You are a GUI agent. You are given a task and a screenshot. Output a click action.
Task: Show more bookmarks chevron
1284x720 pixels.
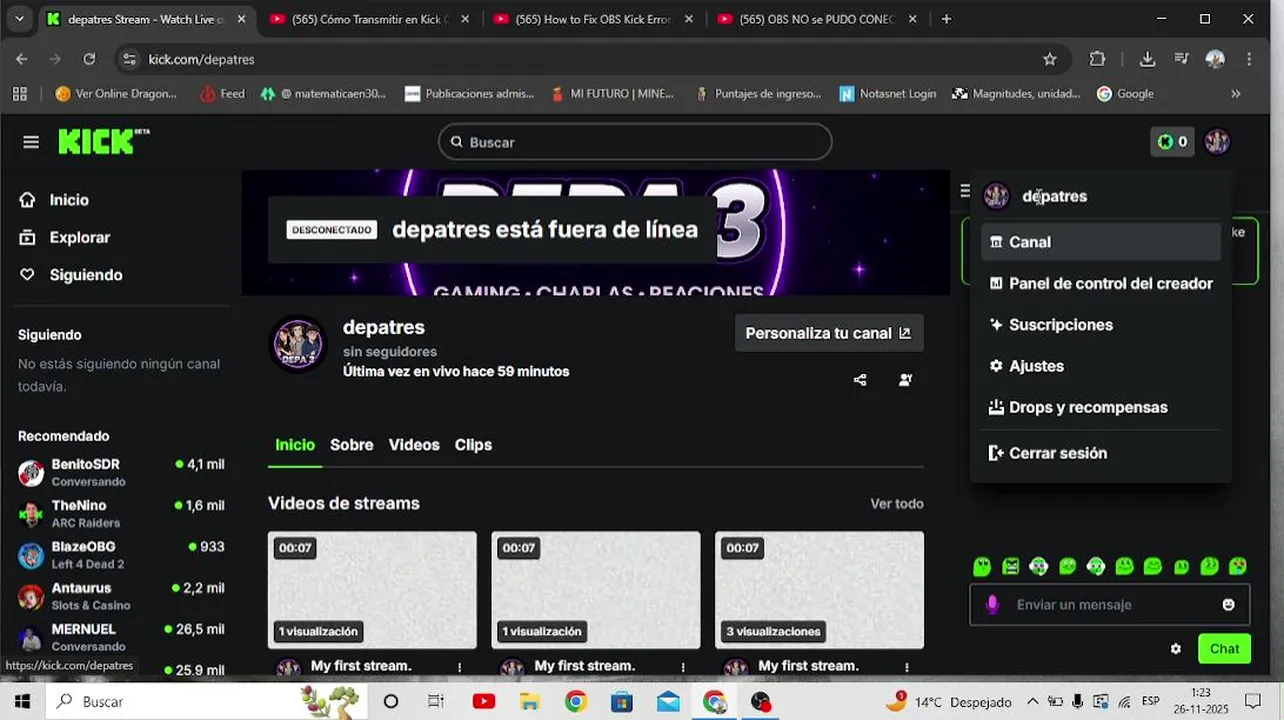1236,94
